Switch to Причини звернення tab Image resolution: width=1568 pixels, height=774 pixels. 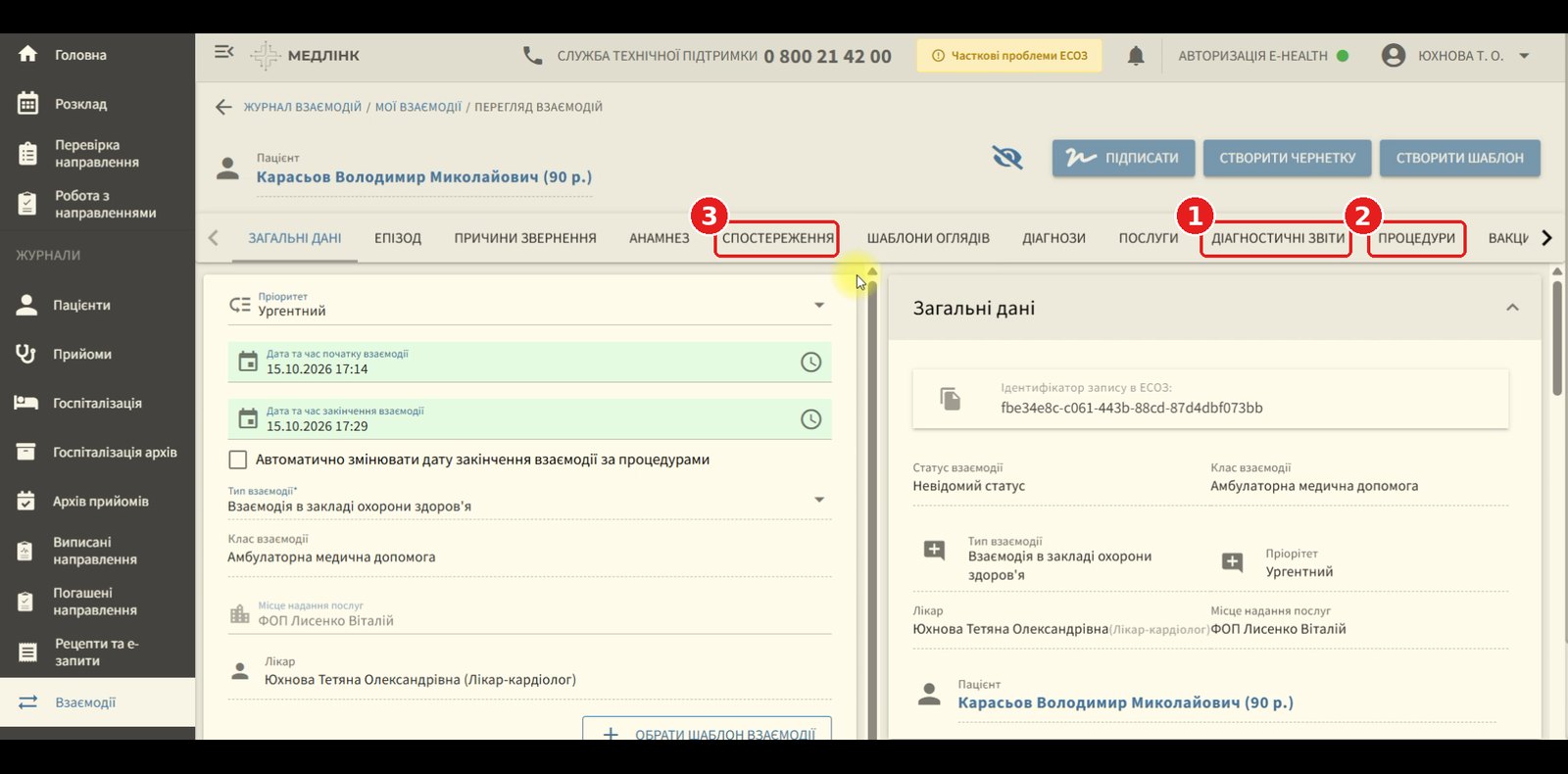[525, 238]
